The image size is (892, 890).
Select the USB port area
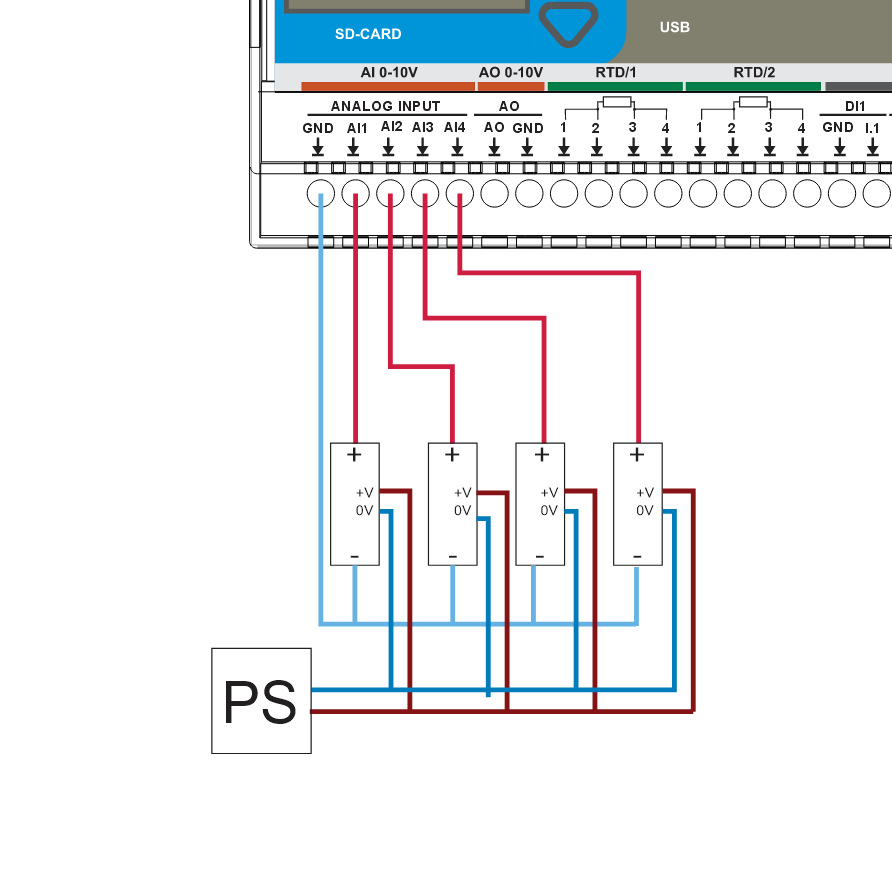pos(676,27)
